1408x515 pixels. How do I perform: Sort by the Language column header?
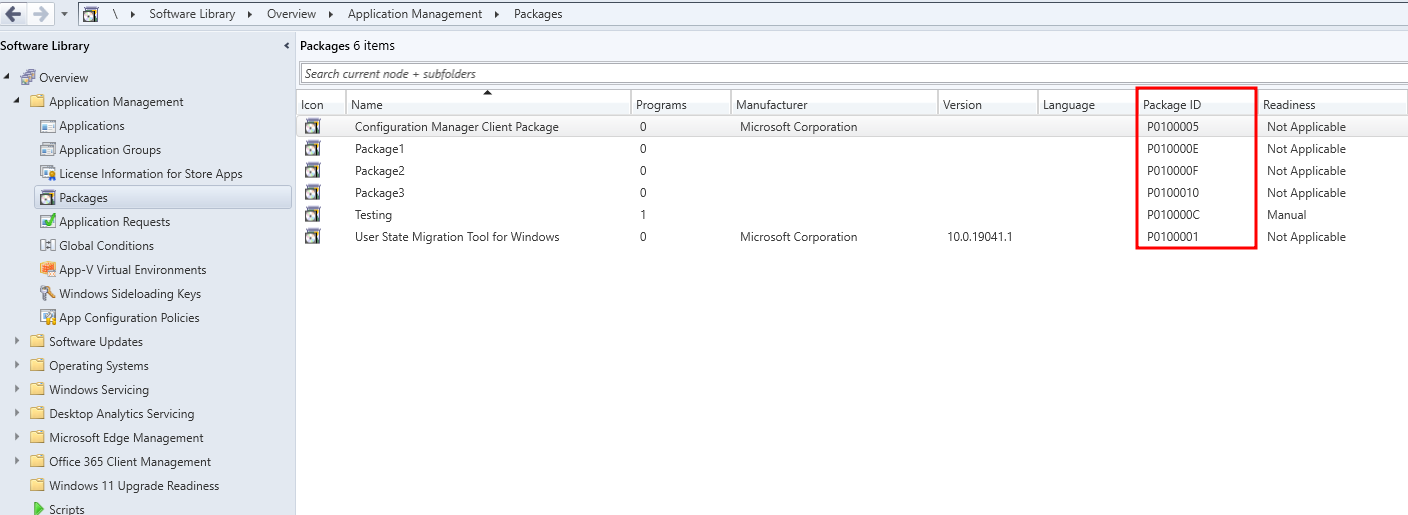pos(1088,103)
